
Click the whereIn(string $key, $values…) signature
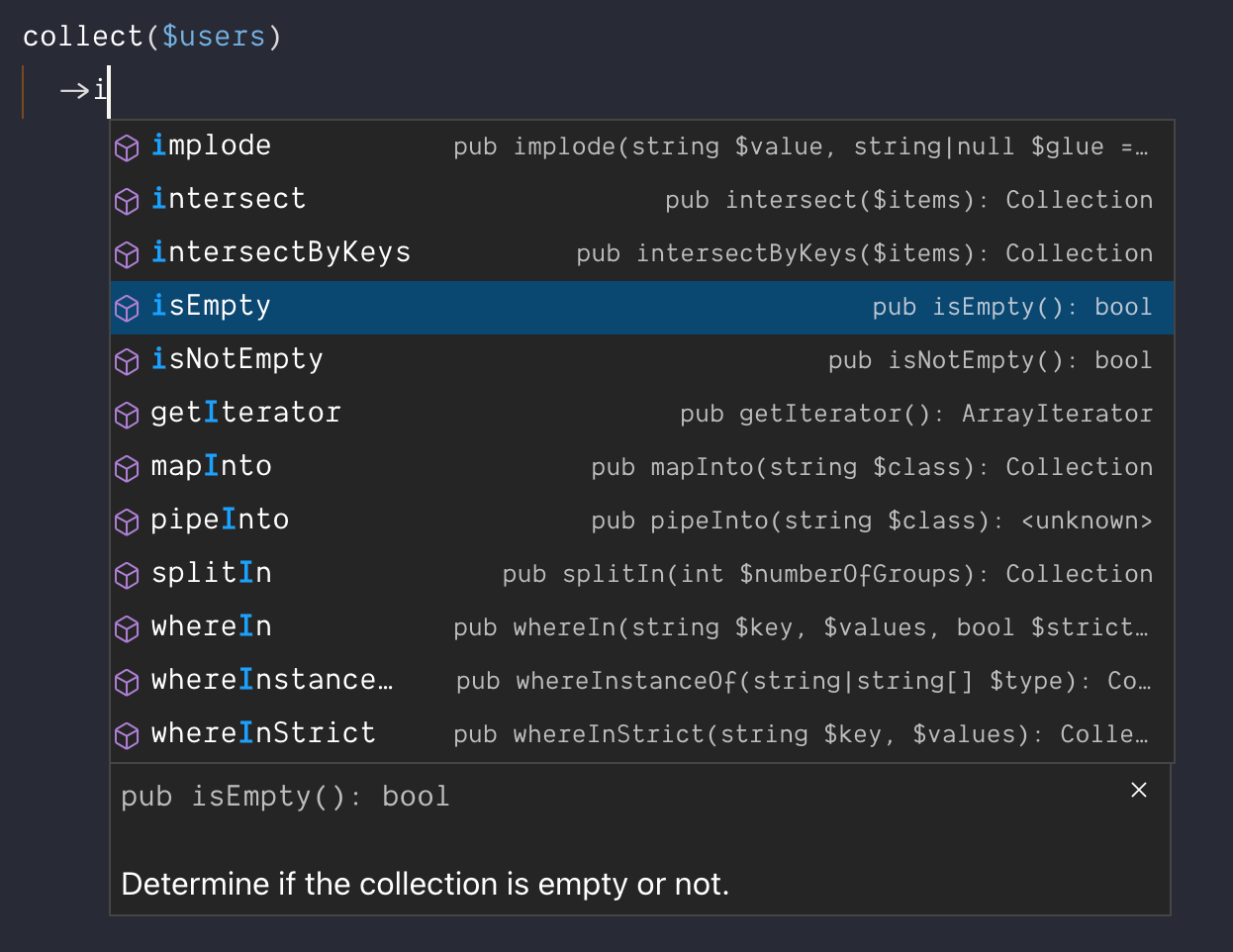[802, 628]
